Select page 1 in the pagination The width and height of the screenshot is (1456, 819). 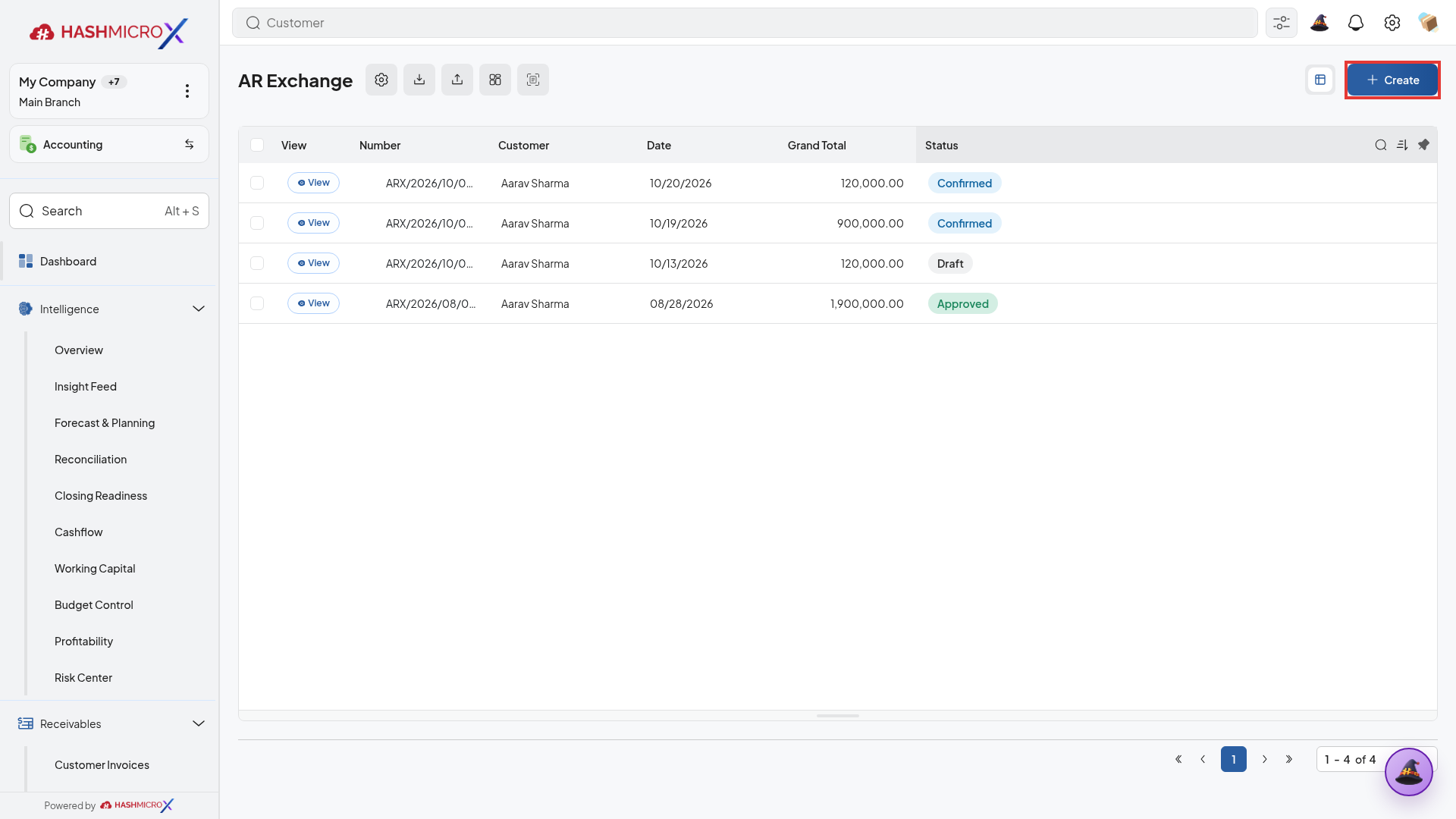1234,759
